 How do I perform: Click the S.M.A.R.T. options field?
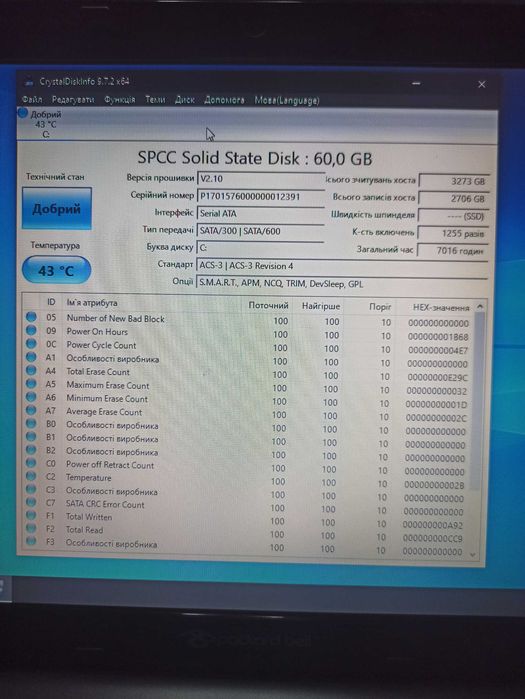click(x=341, y=283)
